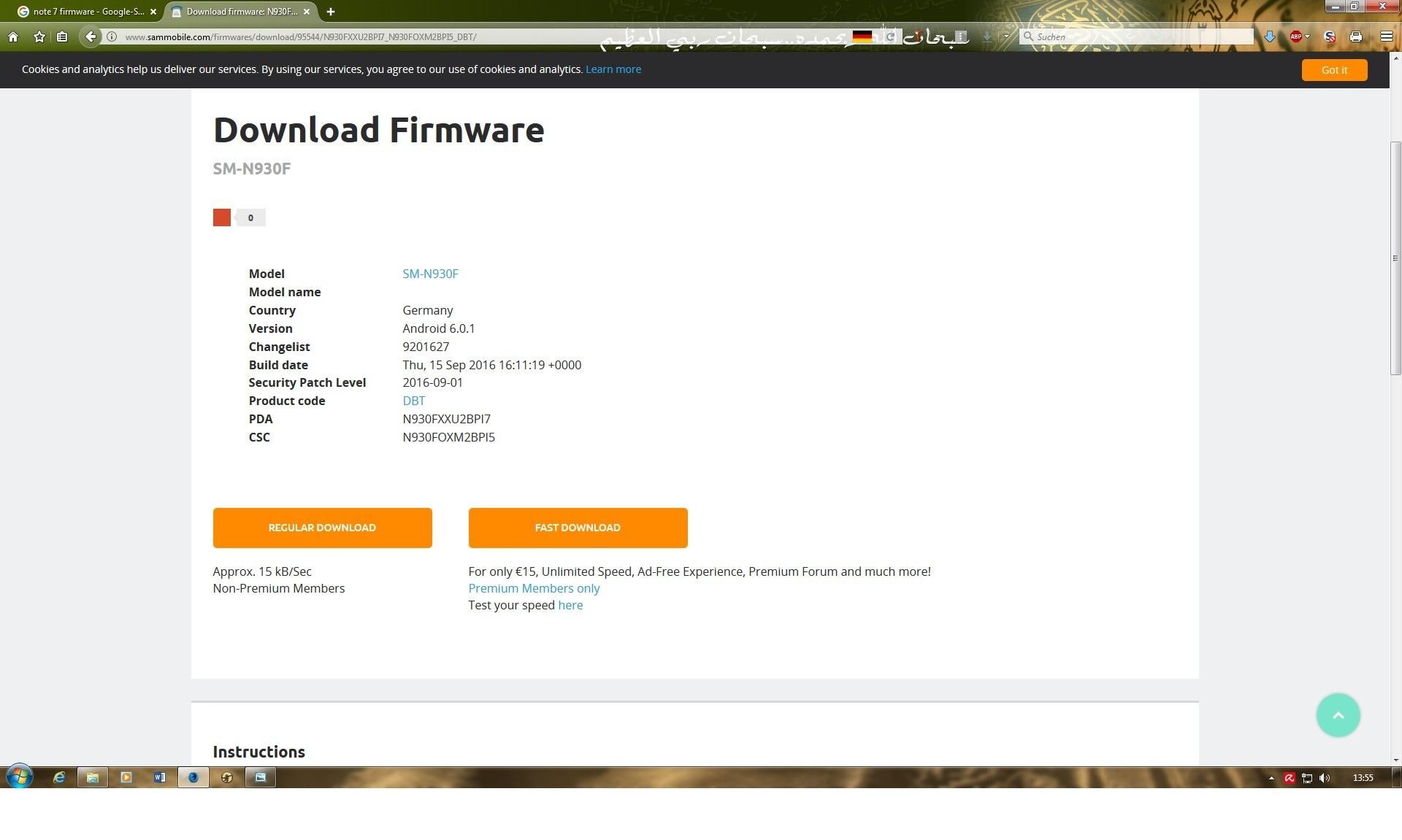Reload the page with refresh icon
Image resolution: width=1402 pixels, height=840 pixels.
[891, 36]
